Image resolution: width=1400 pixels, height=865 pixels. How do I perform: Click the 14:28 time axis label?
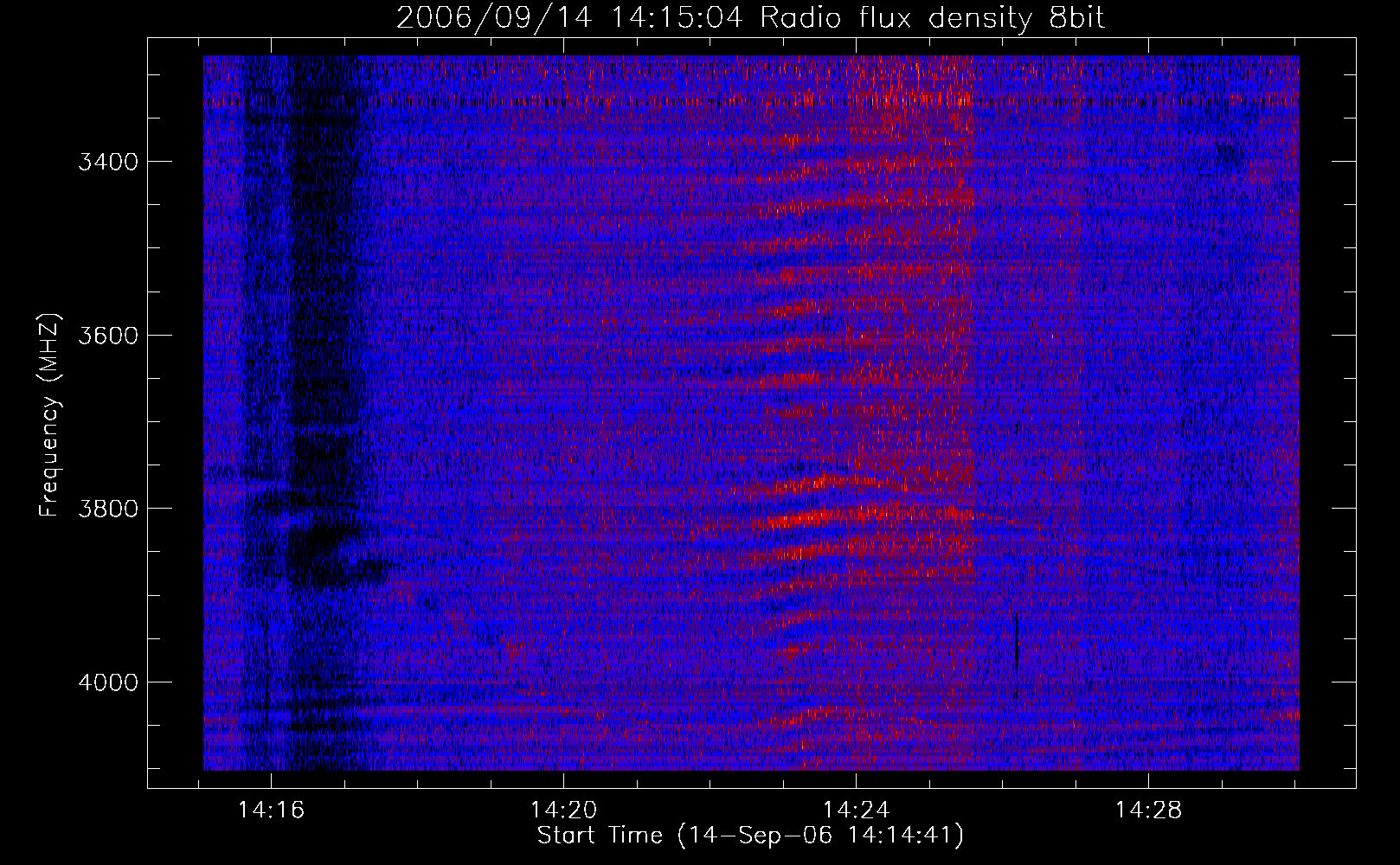coord(1148,811)
